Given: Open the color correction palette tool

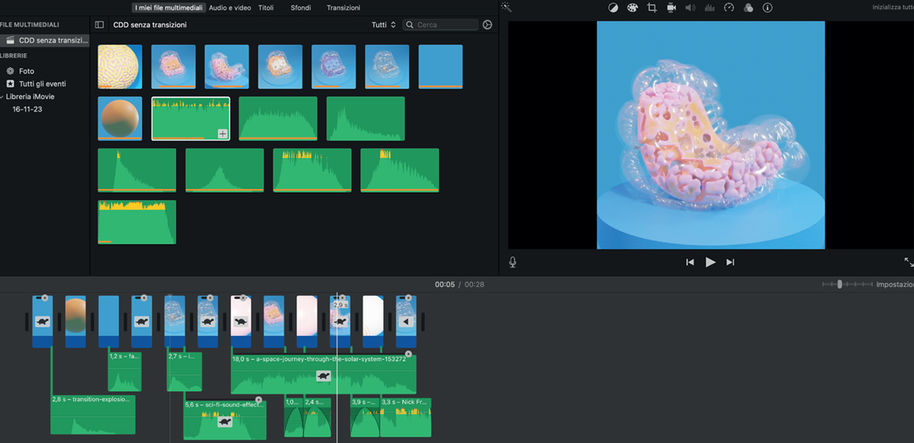Looking at the screenshot, I should coord(632,8).
